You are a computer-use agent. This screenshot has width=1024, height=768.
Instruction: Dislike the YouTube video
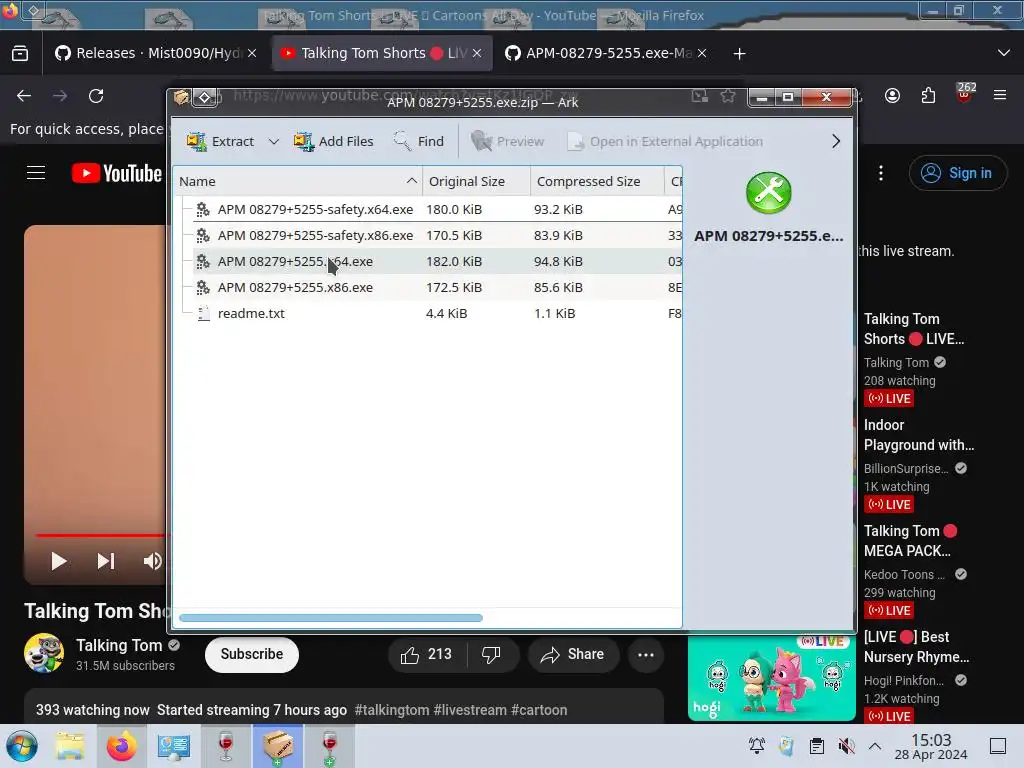[491, 654]
